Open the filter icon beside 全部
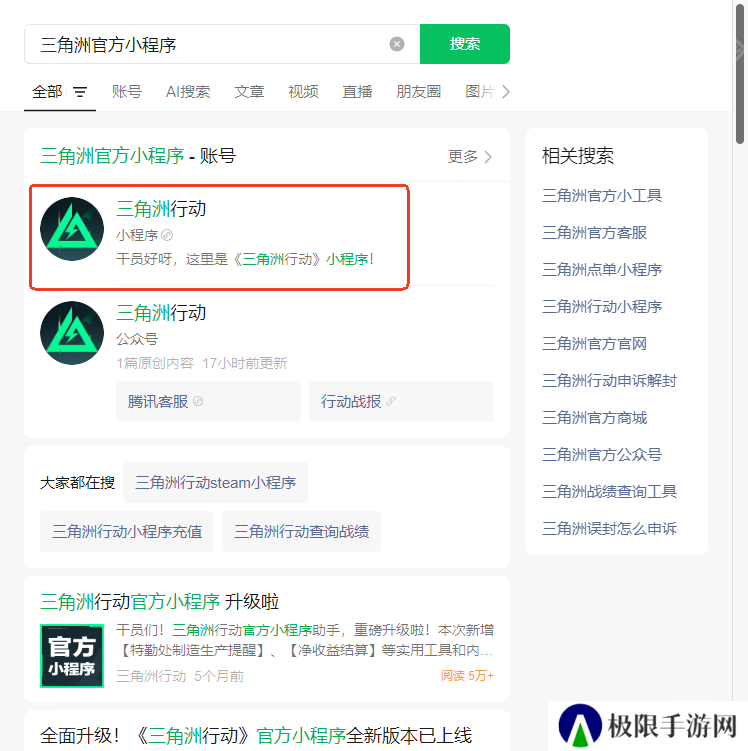 80,91
